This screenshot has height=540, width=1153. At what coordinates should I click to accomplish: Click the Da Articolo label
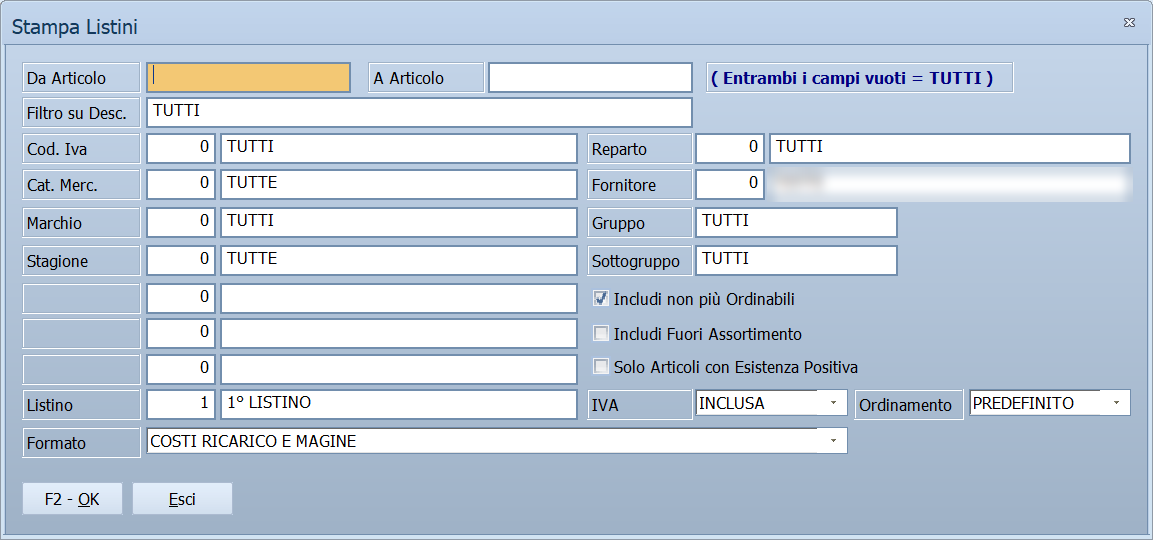click(x=82, y=77)
